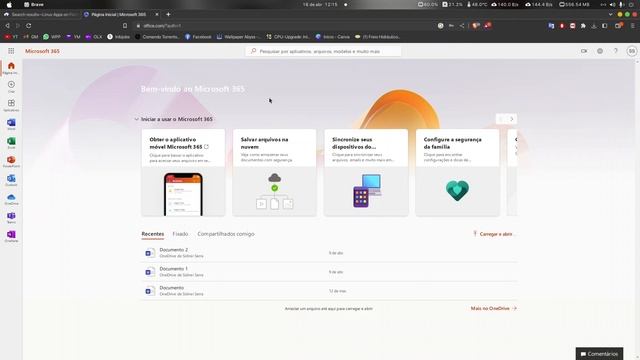Expand the tab search dropdown arrow

610,14
